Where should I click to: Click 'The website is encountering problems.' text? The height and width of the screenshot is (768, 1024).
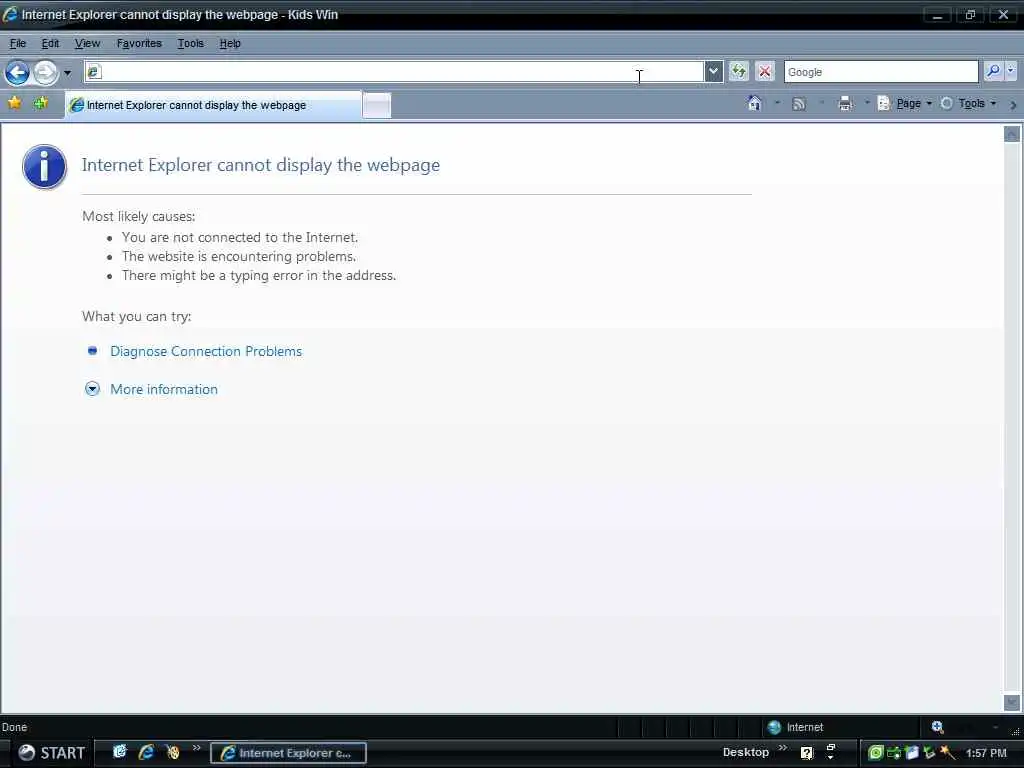click(239, 257)
